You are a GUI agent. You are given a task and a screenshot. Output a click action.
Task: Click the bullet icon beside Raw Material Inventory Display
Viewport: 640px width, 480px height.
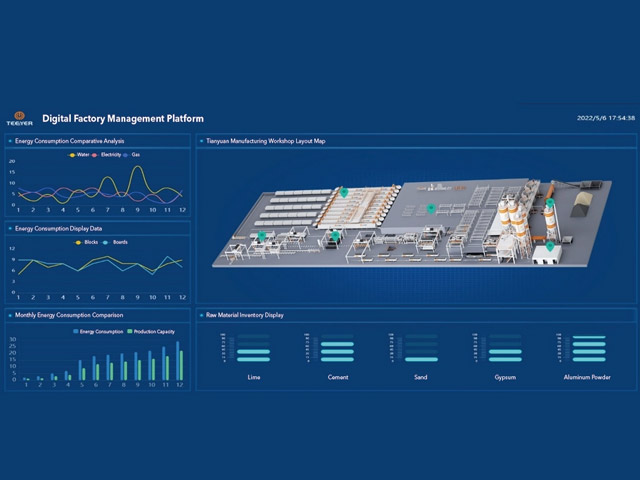click(203, 315)
